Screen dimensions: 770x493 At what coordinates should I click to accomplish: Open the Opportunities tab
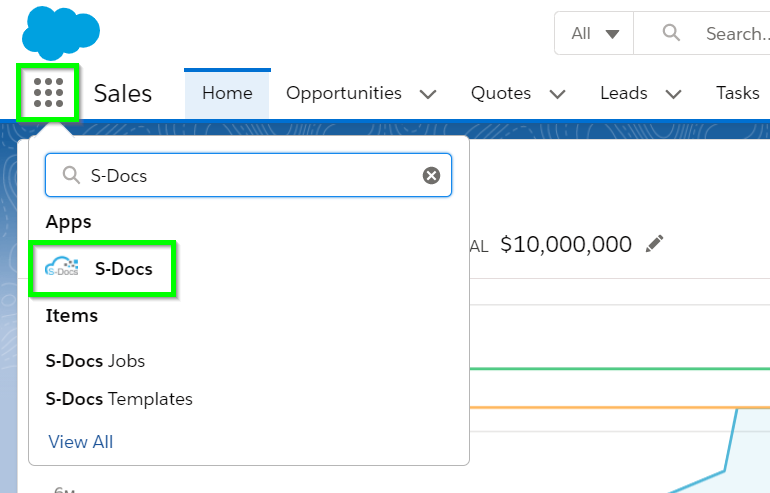[x=344, y=93]
